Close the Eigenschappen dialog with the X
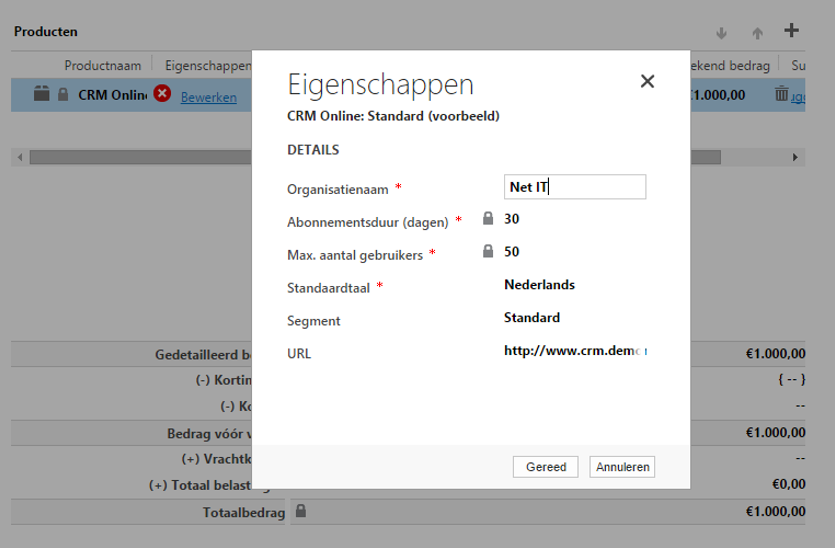Screen dimensions: 835x548 pyautogui.click(x=647, y=82)
